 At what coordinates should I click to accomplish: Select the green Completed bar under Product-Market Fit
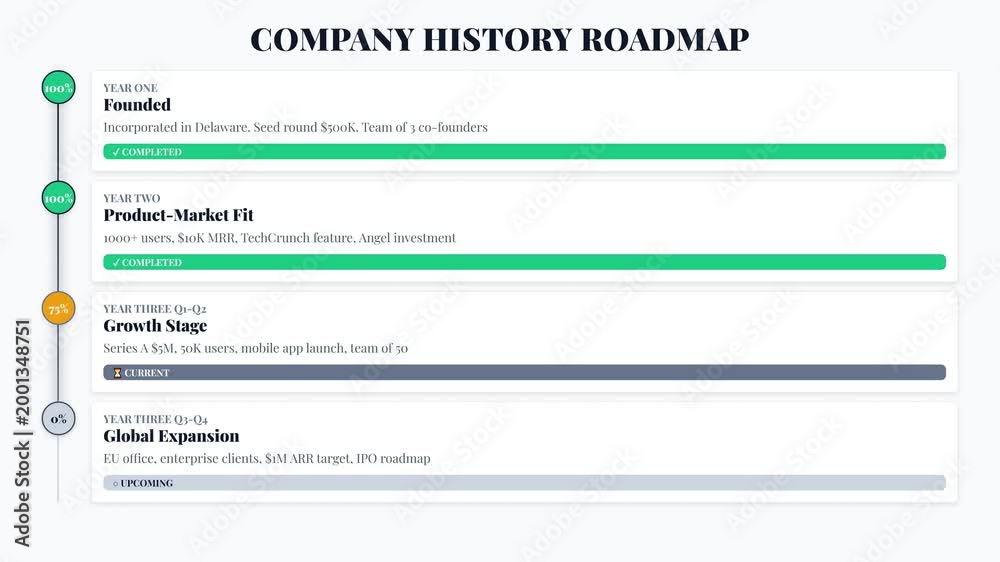[x=524, y=262]
